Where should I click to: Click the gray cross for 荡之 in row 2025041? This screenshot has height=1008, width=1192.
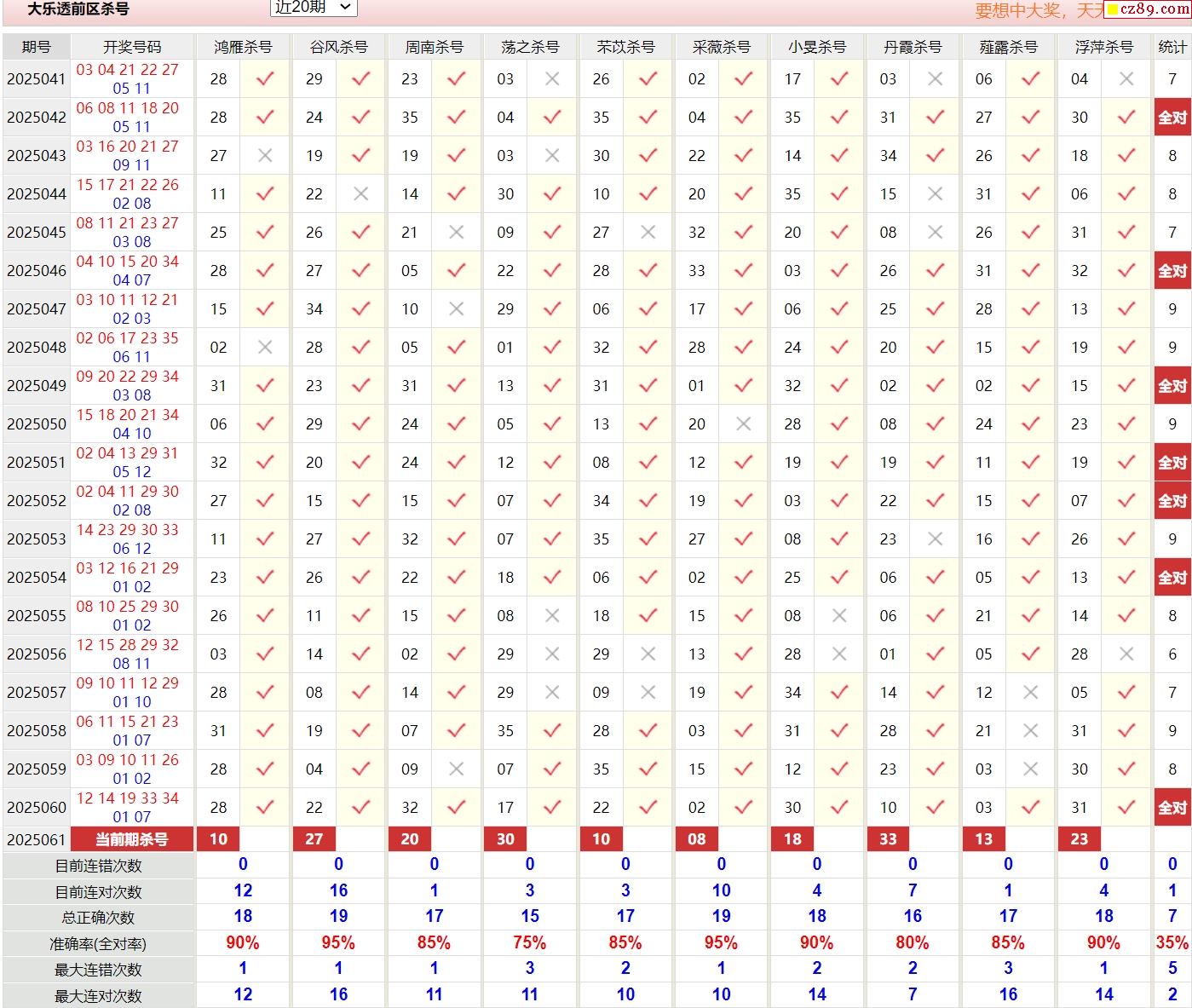point(552,79)
